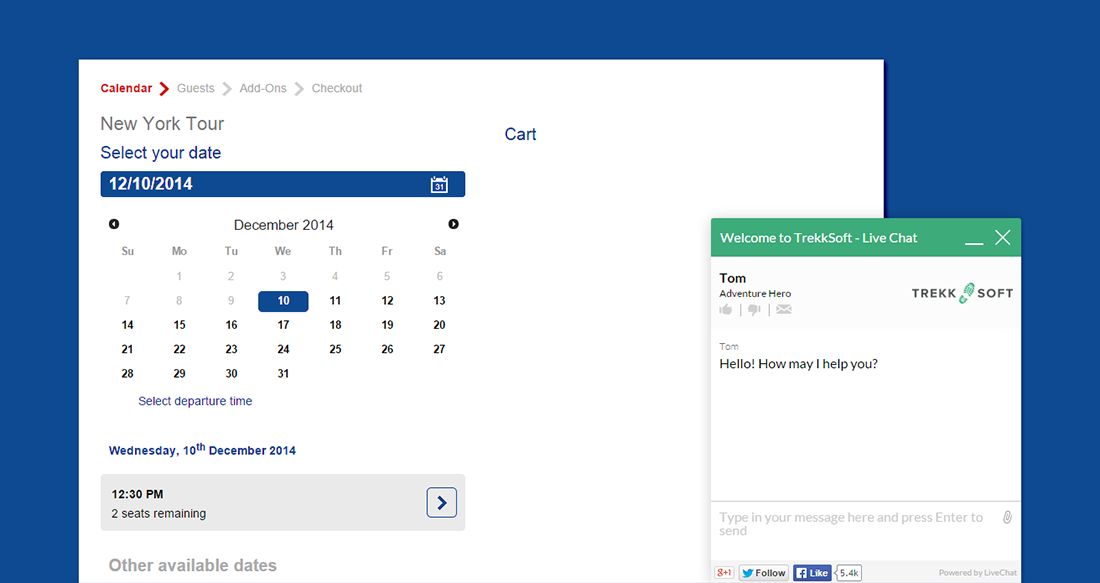Screen dimensions: 1100x583
Task: Minimize the TrekkSoft Live Chat window
Action: [973, 238]
